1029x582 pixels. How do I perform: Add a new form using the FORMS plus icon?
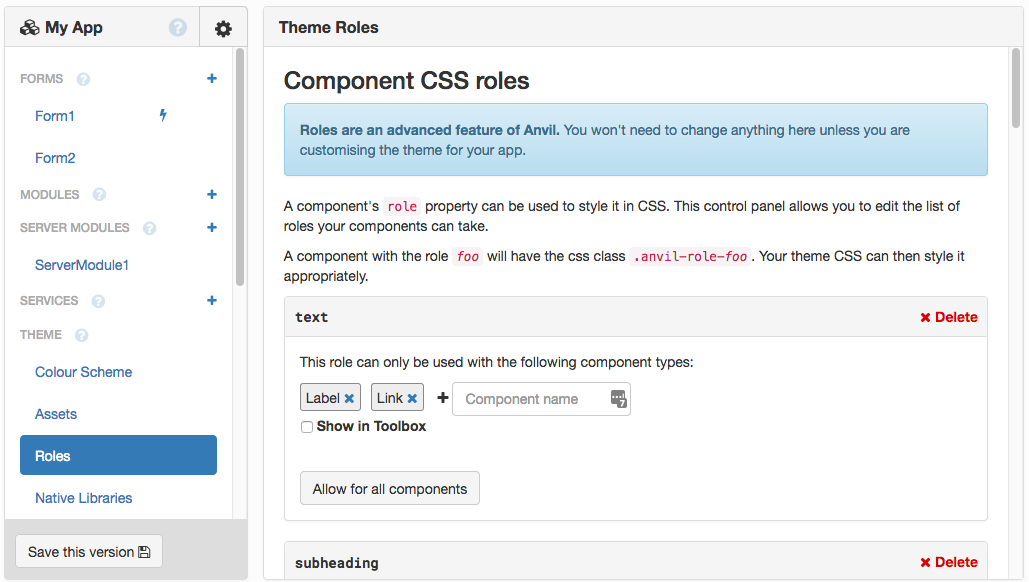click(211, 78)
